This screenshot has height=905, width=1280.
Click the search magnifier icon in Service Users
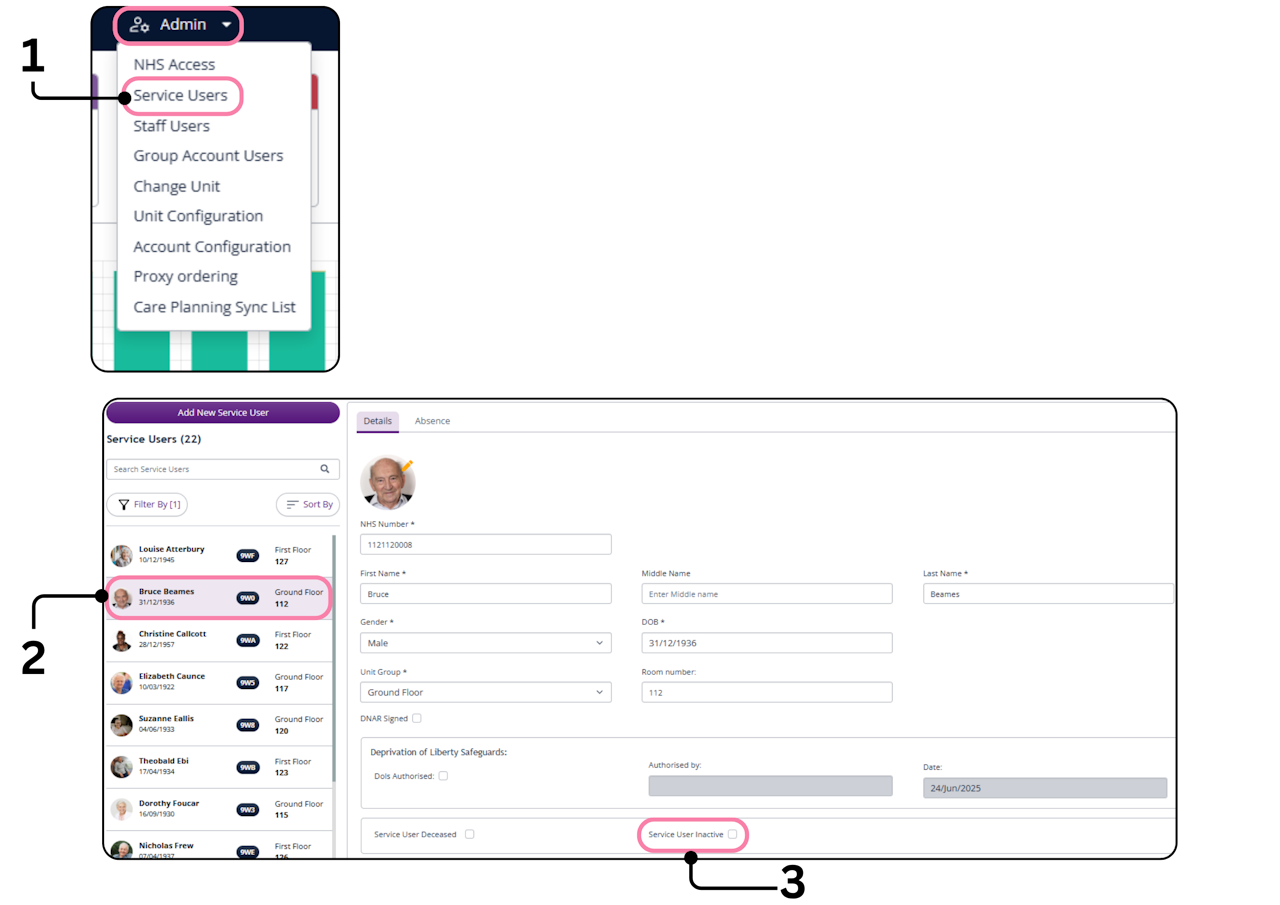click(325, 469)
